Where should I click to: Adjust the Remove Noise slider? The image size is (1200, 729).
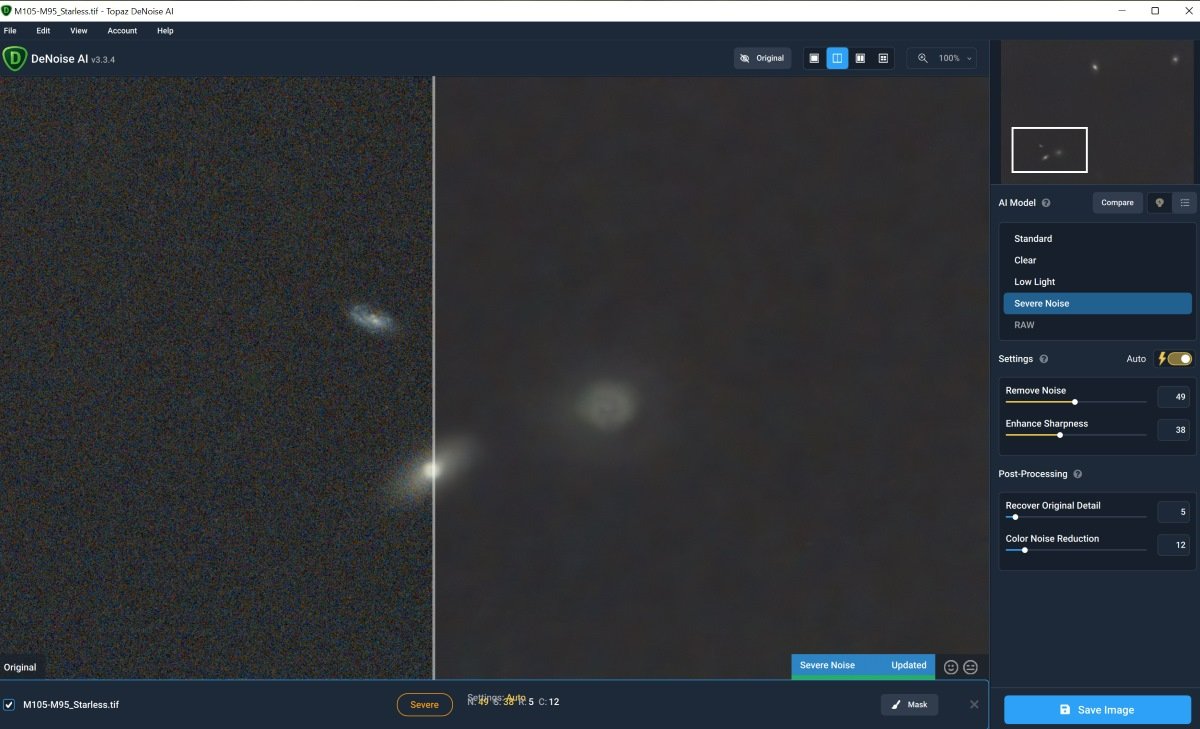1073,403
